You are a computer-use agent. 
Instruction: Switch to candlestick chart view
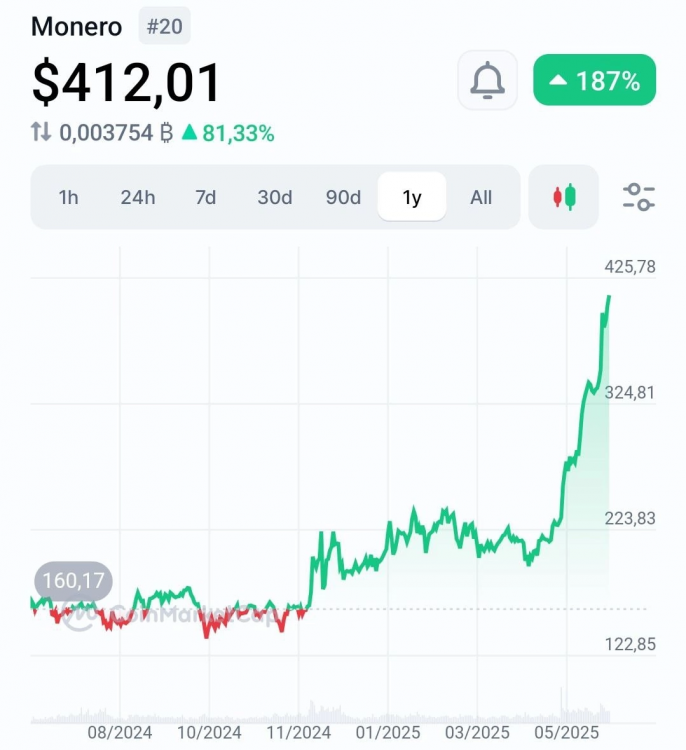(x=565, y=197)
